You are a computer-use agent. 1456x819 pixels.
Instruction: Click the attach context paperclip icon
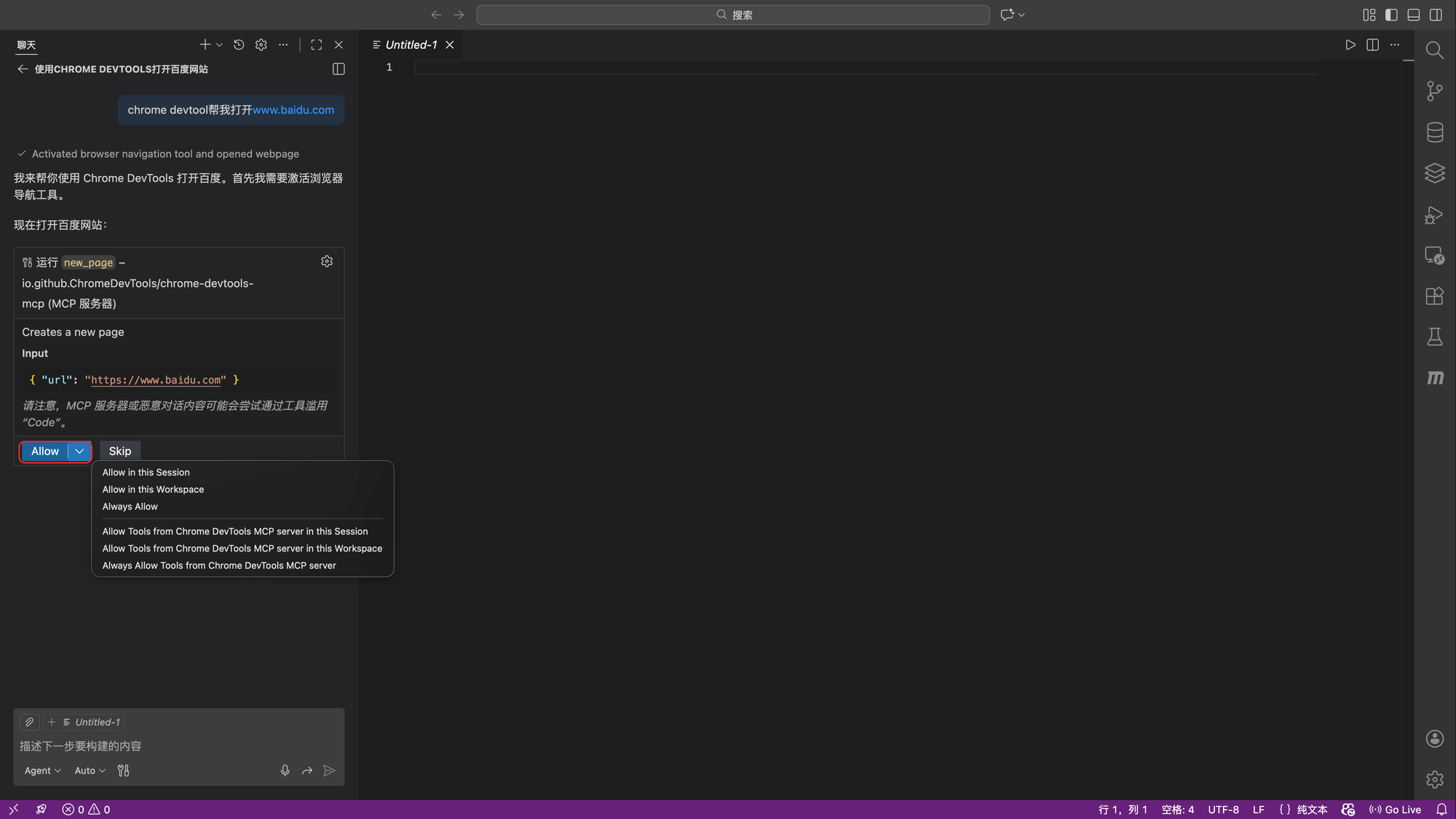tap(29, 722)
